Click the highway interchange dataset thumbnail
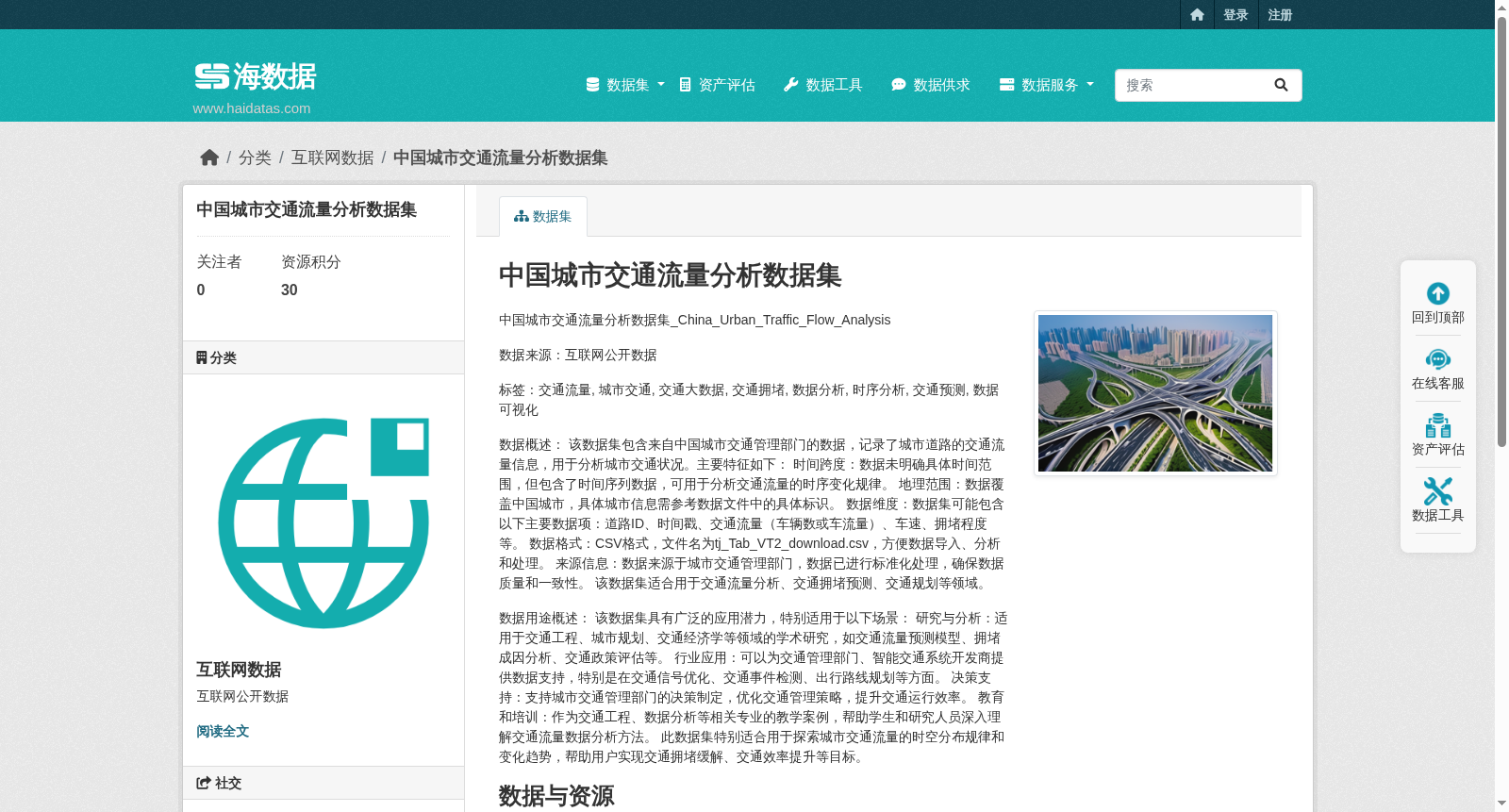1509x812 pixels. point(1155,393)
